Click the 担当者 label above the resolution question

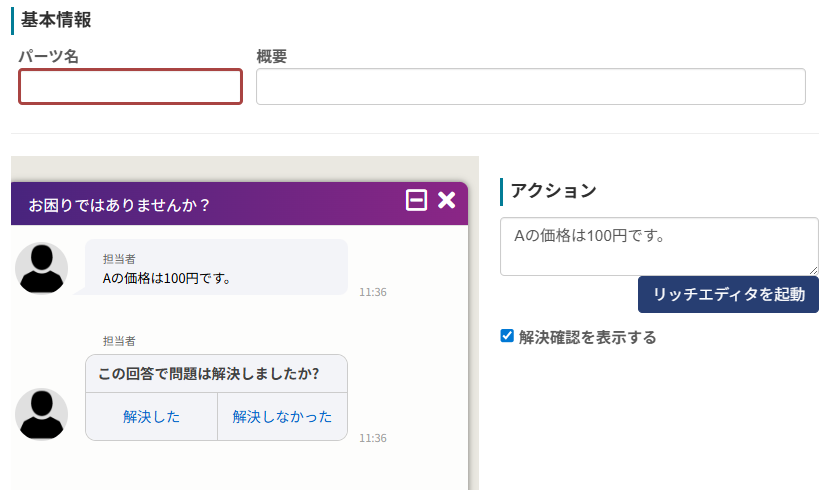[119, 341]
